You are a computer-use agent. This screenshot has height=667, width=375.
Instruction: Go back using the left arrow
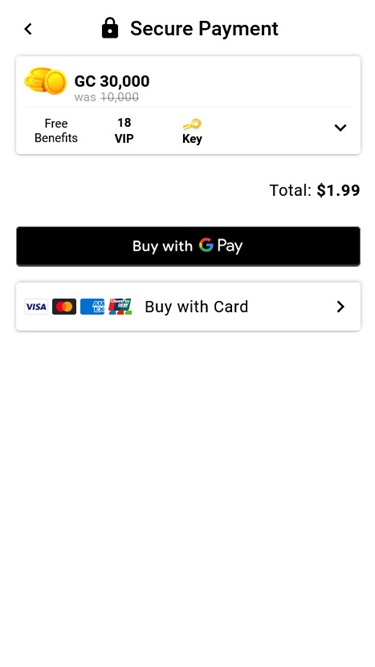pyautogui.click(x=28, y=29)
